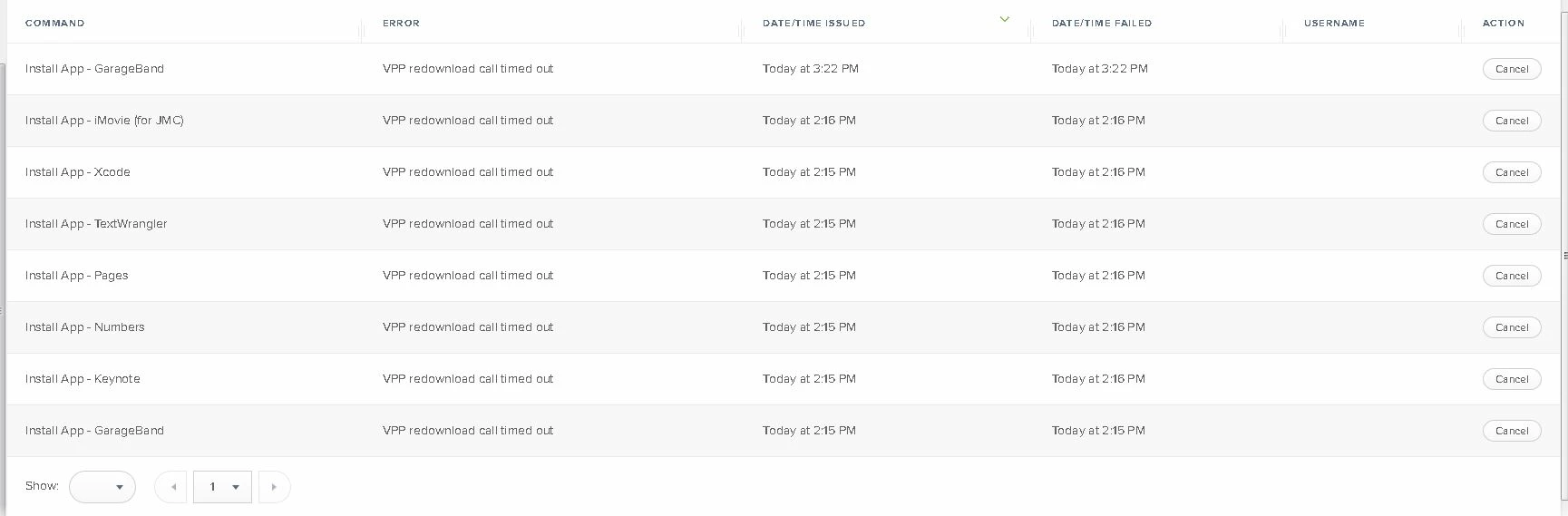Go to the previous page arrow
Viewport: 1568px width, 516px height.
click(x=171, y=487)
